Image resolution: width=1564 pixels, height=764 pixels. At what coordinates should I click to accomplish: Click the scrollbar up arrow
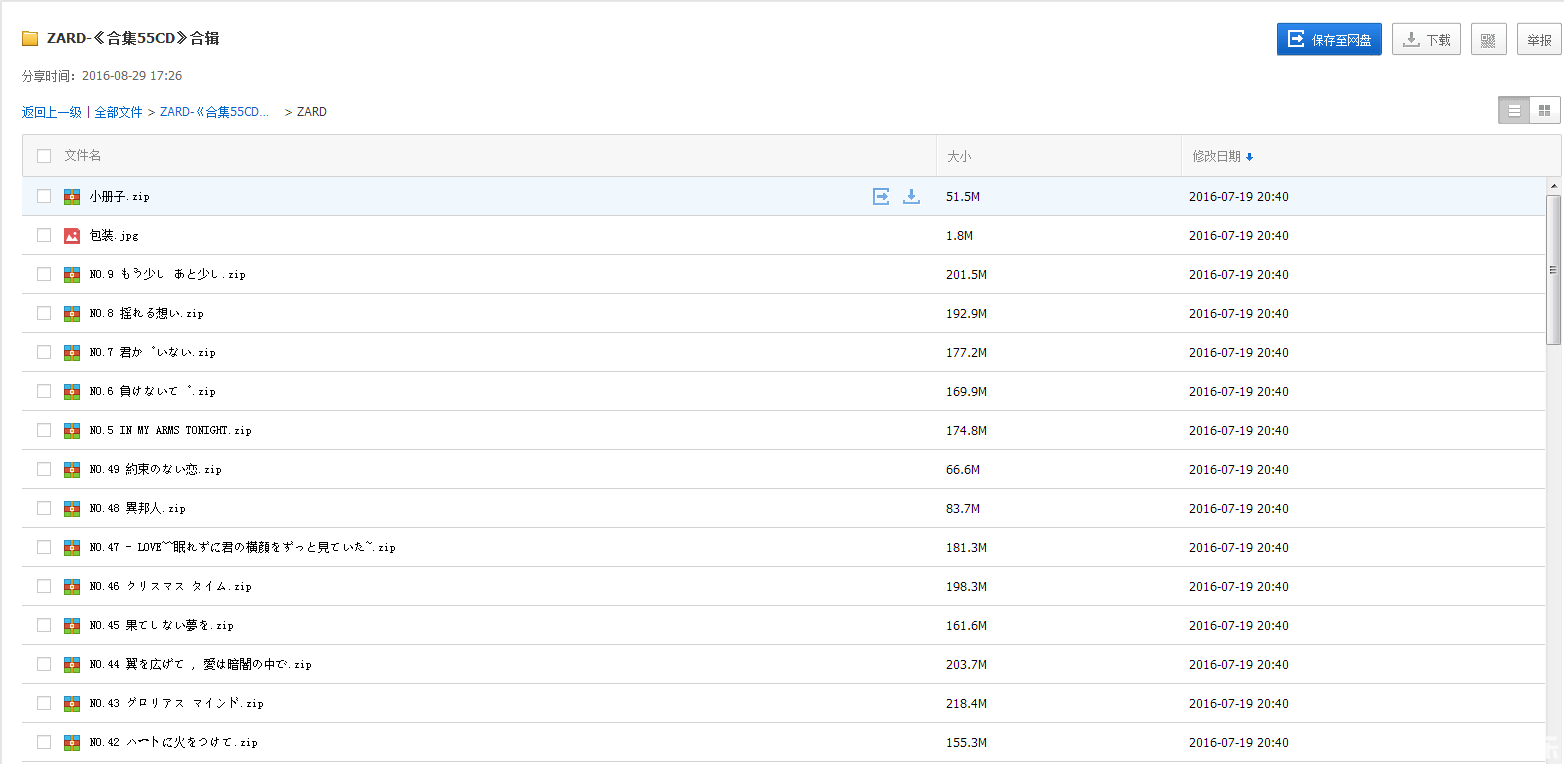coord(1553,186)
